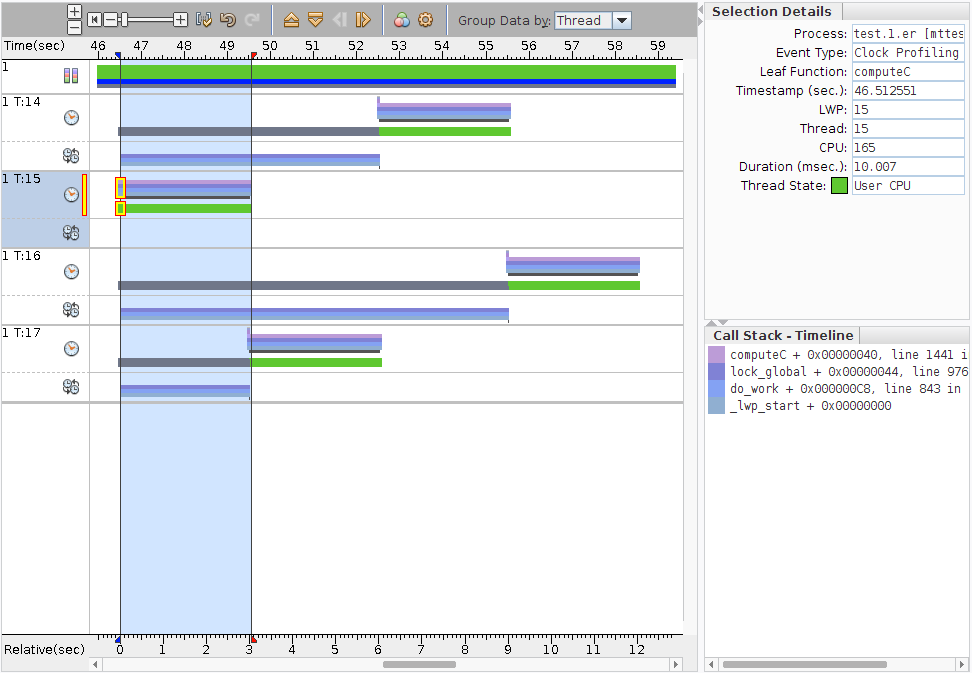Click the synchronization tracing icon for T:14

tap(71, 156)
